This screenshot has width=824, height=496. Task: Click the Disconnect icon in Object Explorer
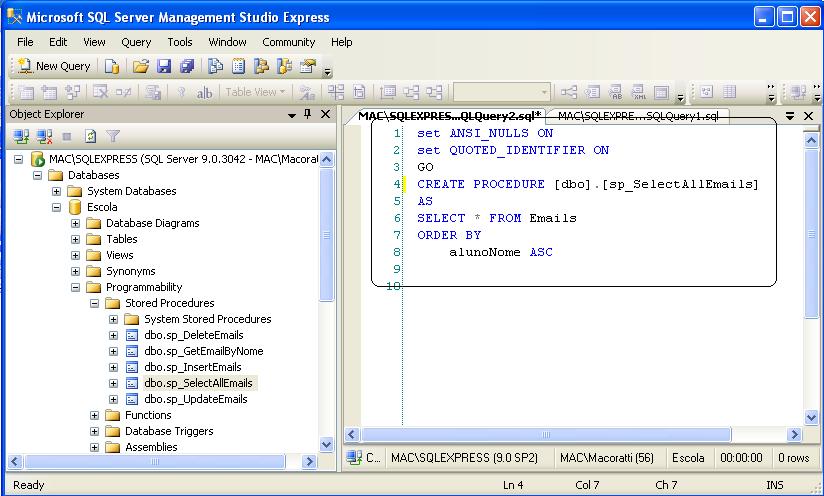[x=45, y=137]
